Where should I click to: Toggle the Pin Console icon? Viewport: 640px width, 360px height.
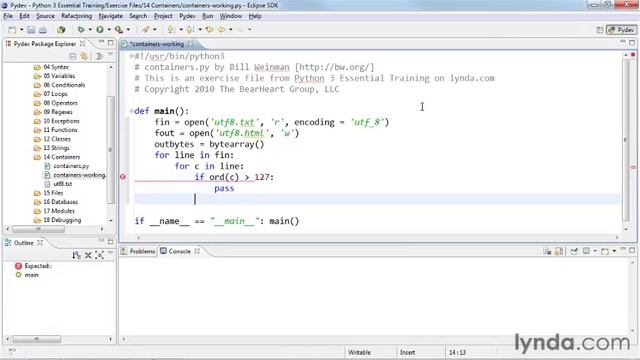click(574, 251)
